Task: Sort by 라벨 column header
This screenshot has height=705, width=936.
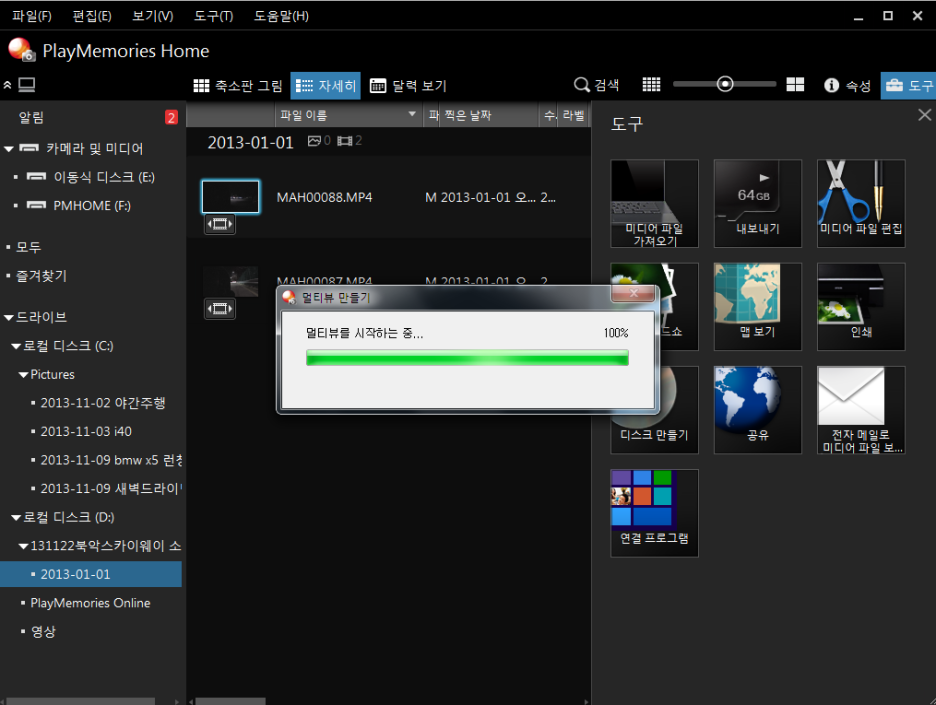Action: [x=573, y=115]
